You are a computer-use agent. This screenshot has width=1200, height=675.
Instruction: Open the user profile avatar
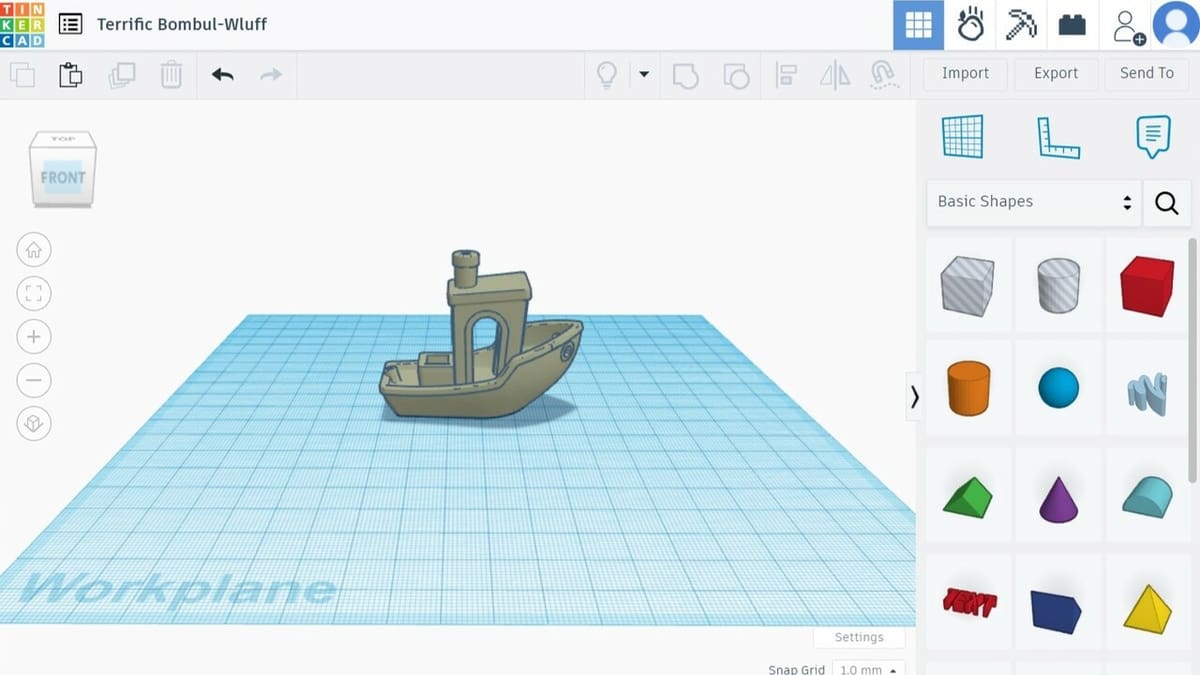1176,24
